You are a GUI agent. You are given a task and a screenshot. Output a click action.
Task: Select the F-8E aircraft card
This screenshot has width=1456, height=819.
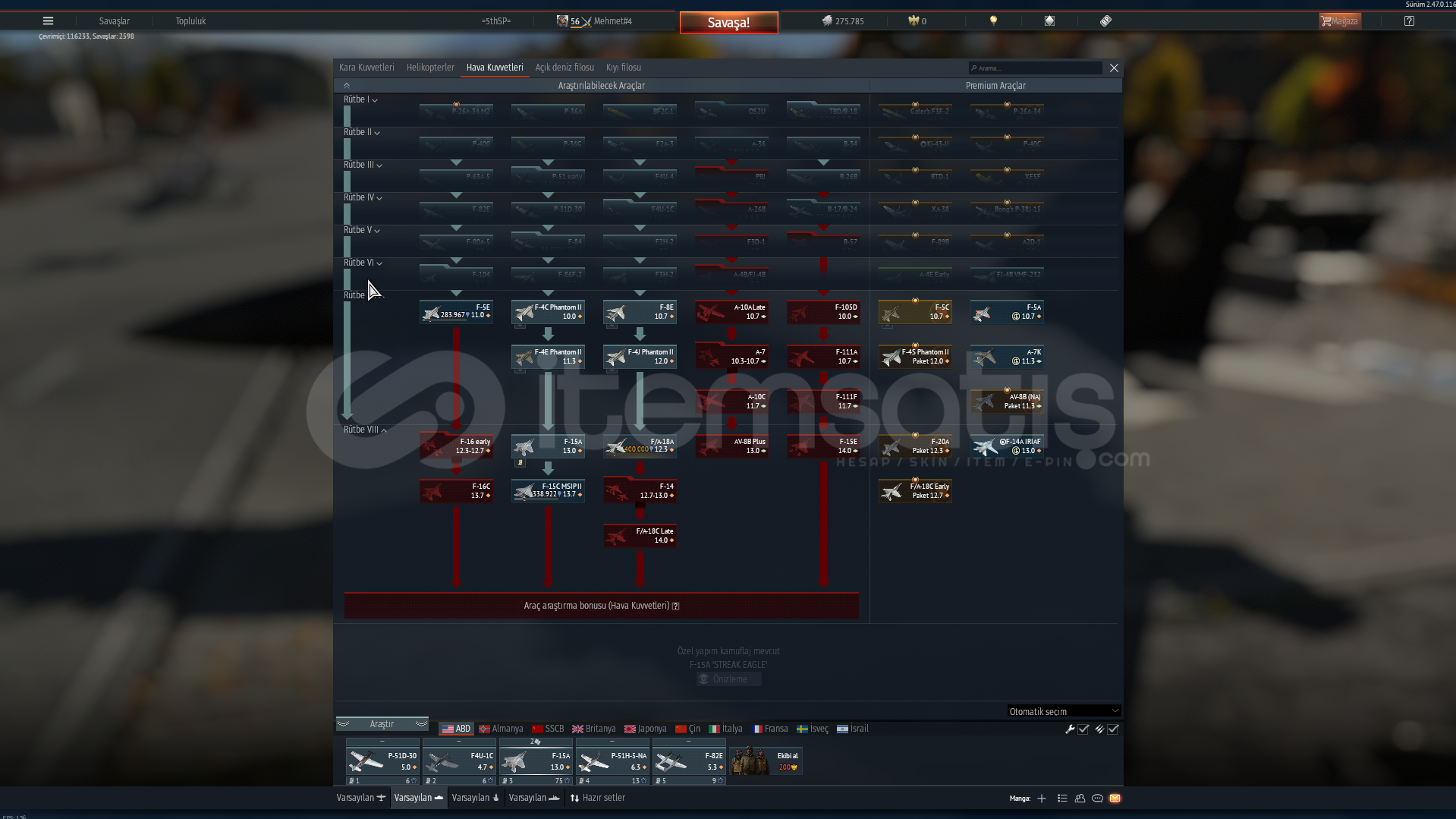(x=640, y=312)
